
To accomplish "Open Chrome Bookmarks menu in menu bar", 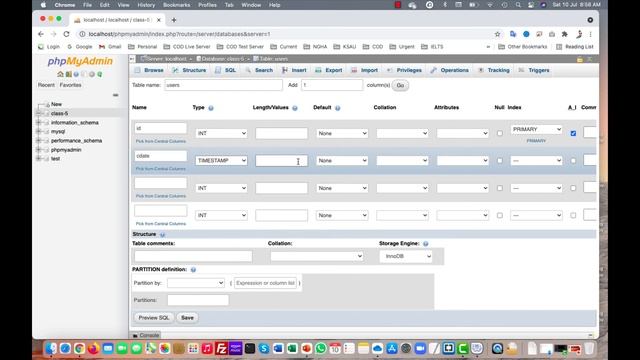I will click(176, 5).
